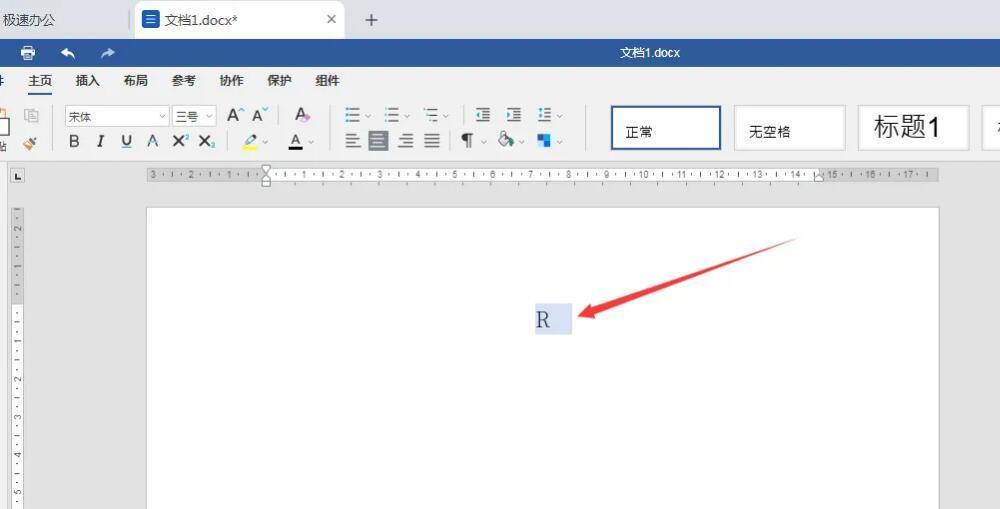The width and height of the screenshot is (1000, 509).
Task: Click the format painter brush icon
Action: click(30, 143)
